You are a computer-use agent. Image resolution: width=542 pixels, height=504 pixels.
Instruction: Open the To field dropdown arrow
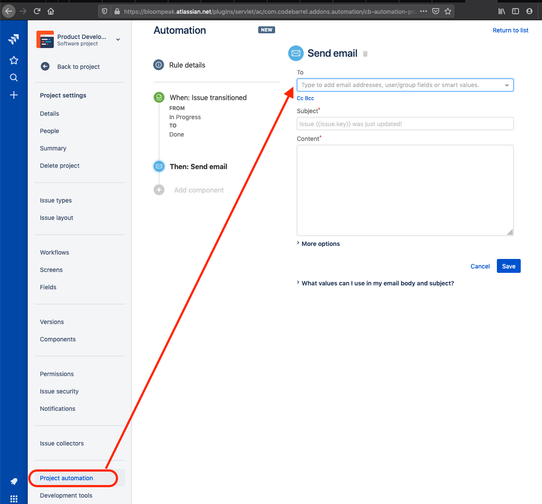pos(507,85)
